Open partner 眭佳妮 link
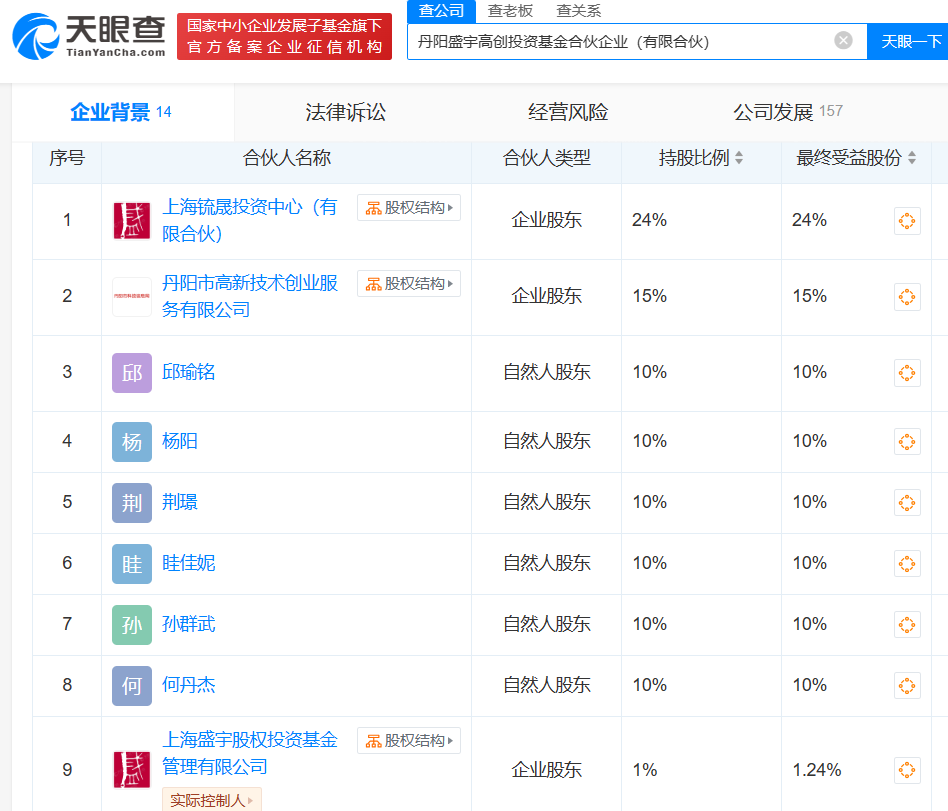 pyautogui.click(x=188, y=563)
